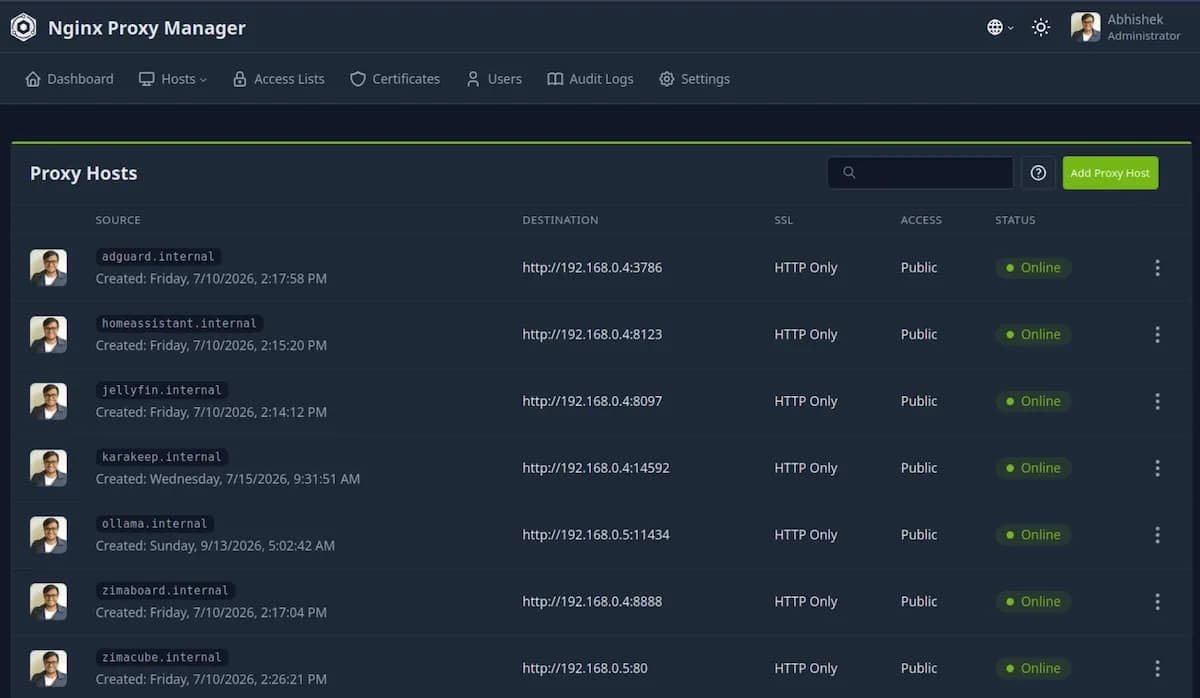Click owner avatar in homeassistant.internal row
The height and width of the screenshot is (698, 1200).
(48, 335)
